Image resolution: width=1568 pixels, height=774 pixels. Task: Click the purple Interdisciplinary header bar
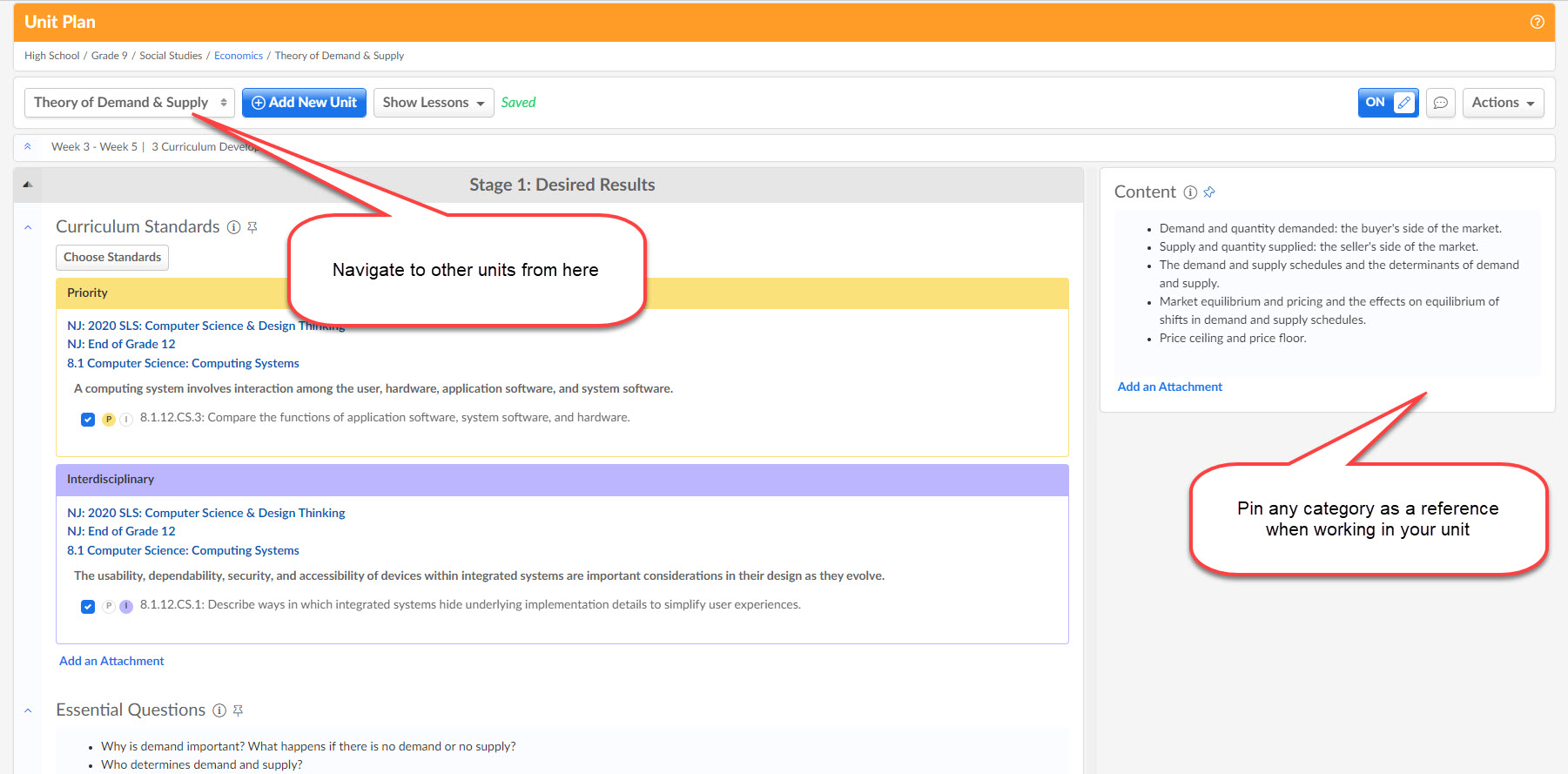pyautogui.click(x=562, y=480)
